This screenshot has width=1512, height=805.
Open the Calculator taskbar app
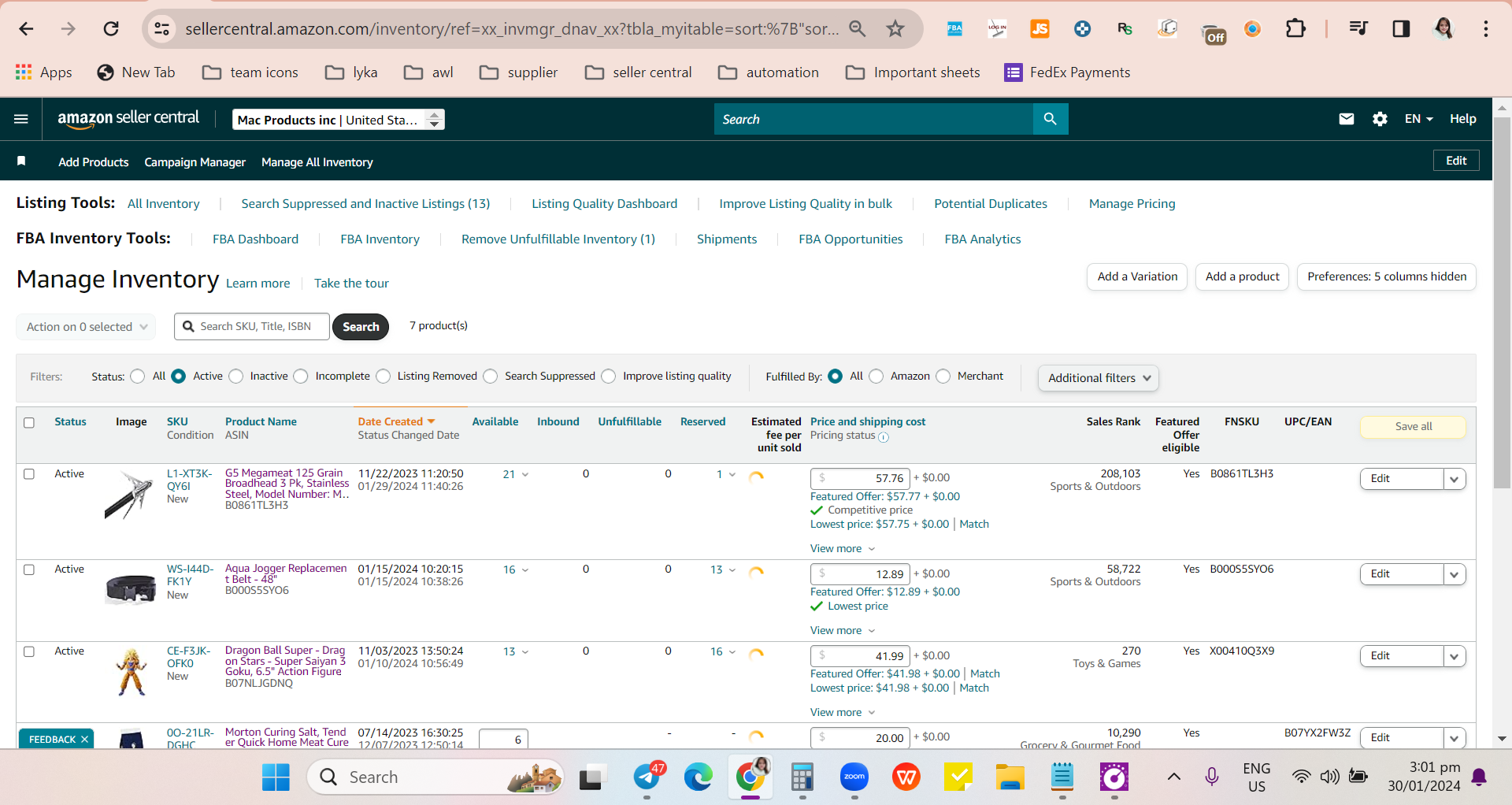[x=802, y=777]
